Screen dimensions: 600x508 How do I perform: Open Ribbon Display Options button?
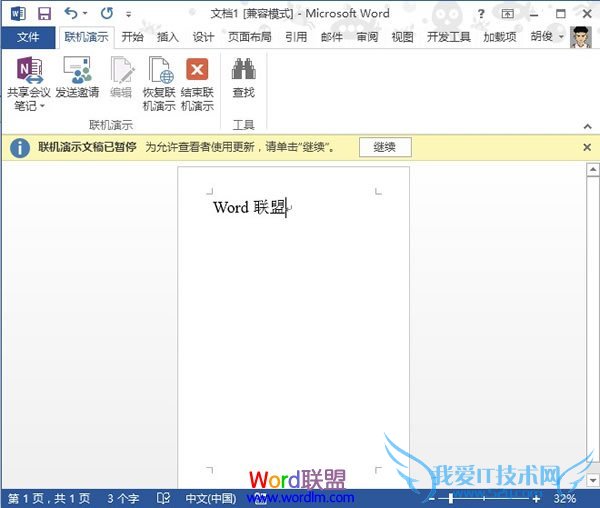pos(507,14)
